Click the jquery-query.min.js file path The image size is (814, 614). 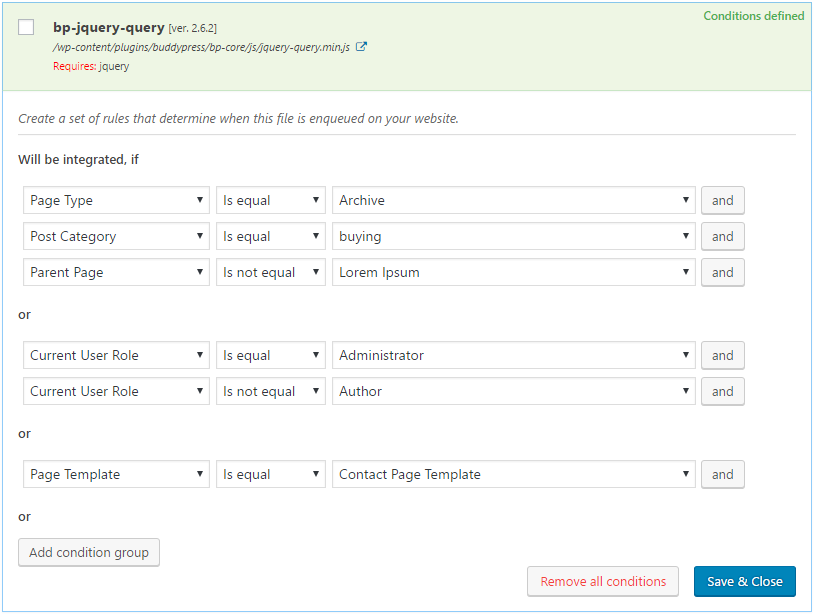coord(201,47)
